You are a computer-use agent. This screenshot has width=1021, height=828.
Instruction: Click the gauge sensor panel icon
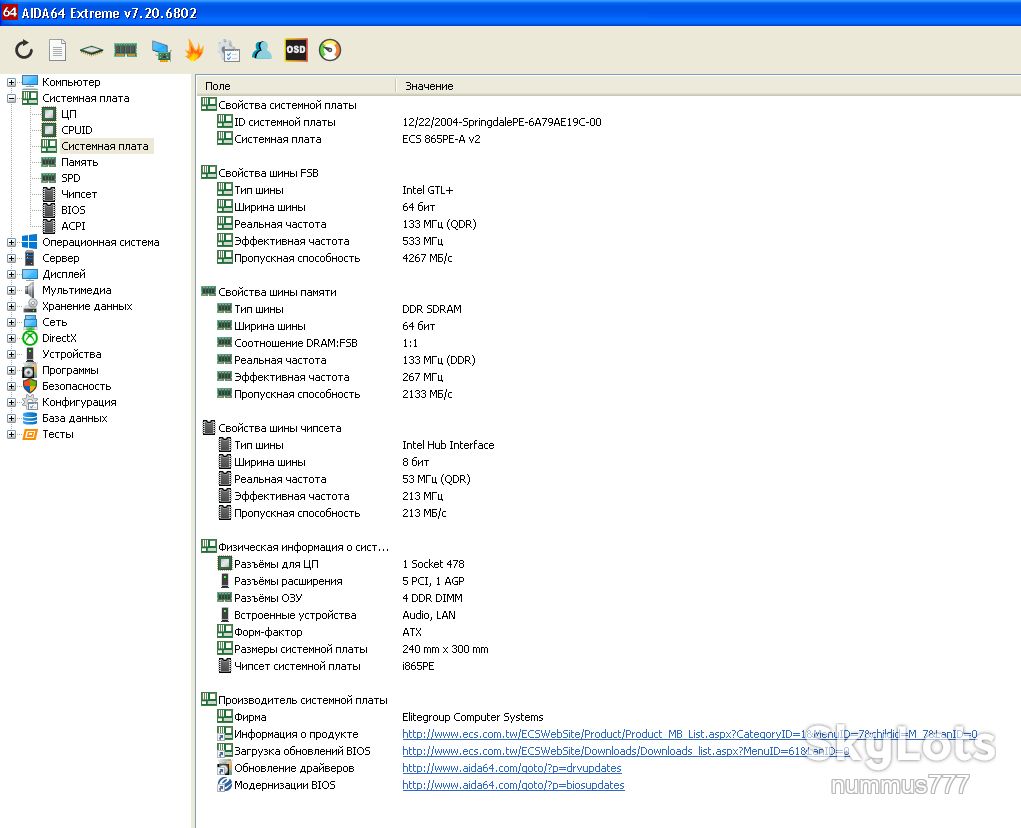(330, 50)
